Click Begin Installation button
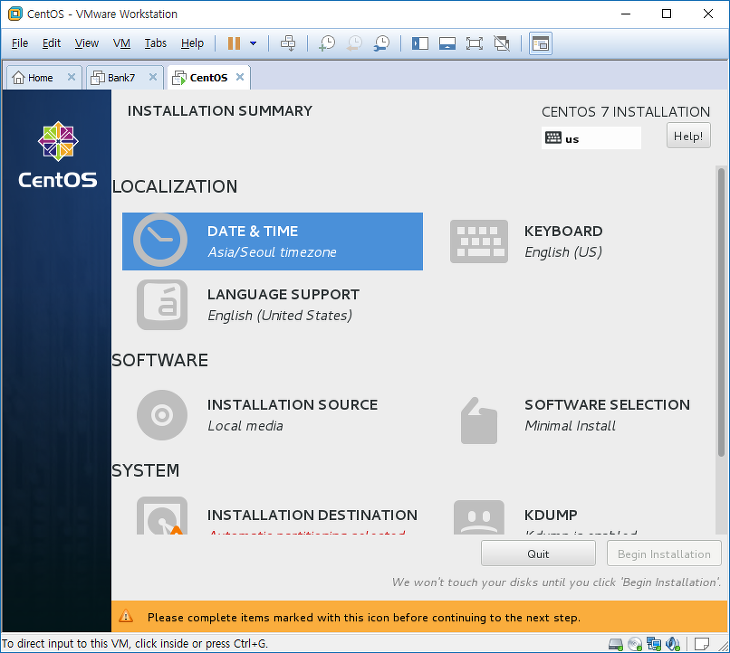730x653 pixels. 664,553
